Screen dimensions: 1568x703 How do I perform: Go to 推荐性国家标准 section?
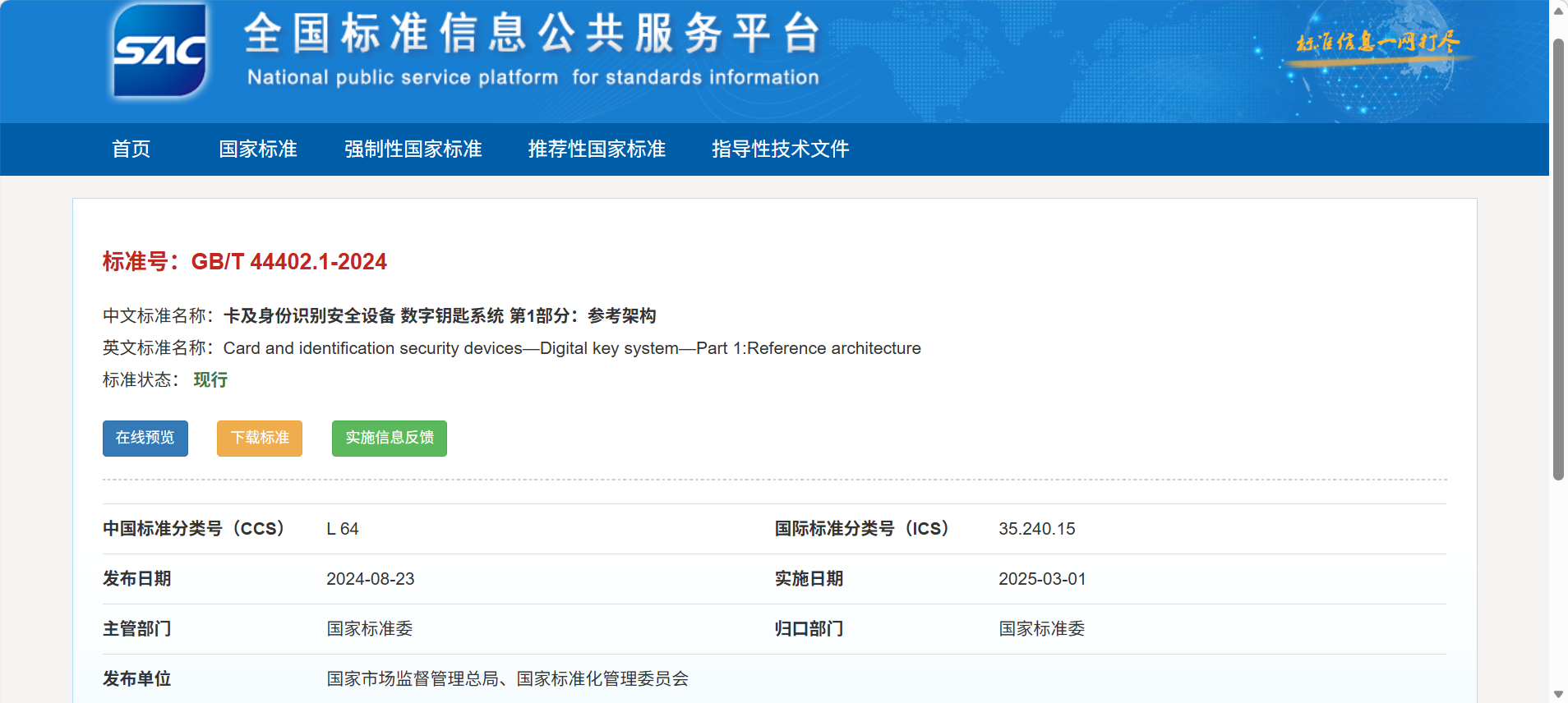[597, 149]
